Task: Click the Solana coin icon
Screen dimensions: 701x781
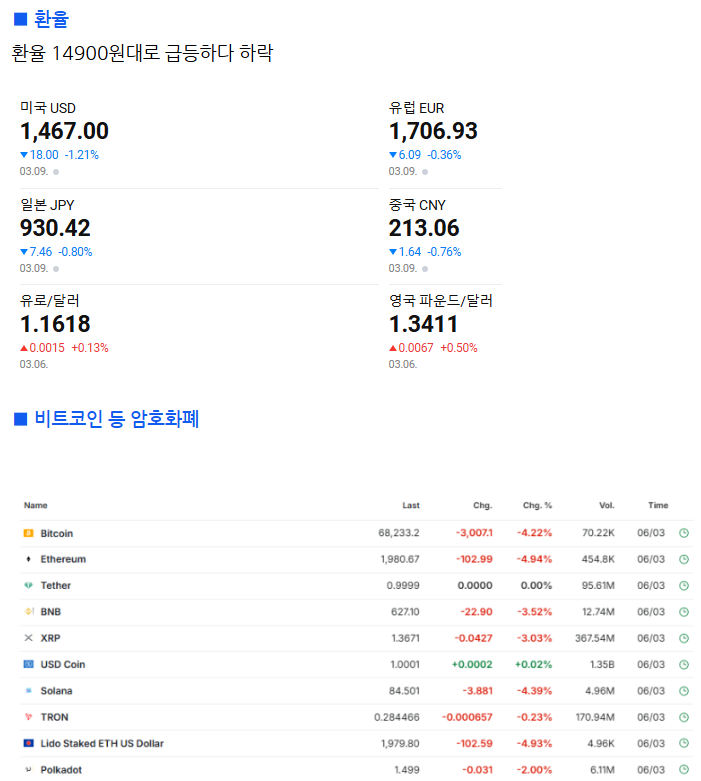Action: click(28, 690)
